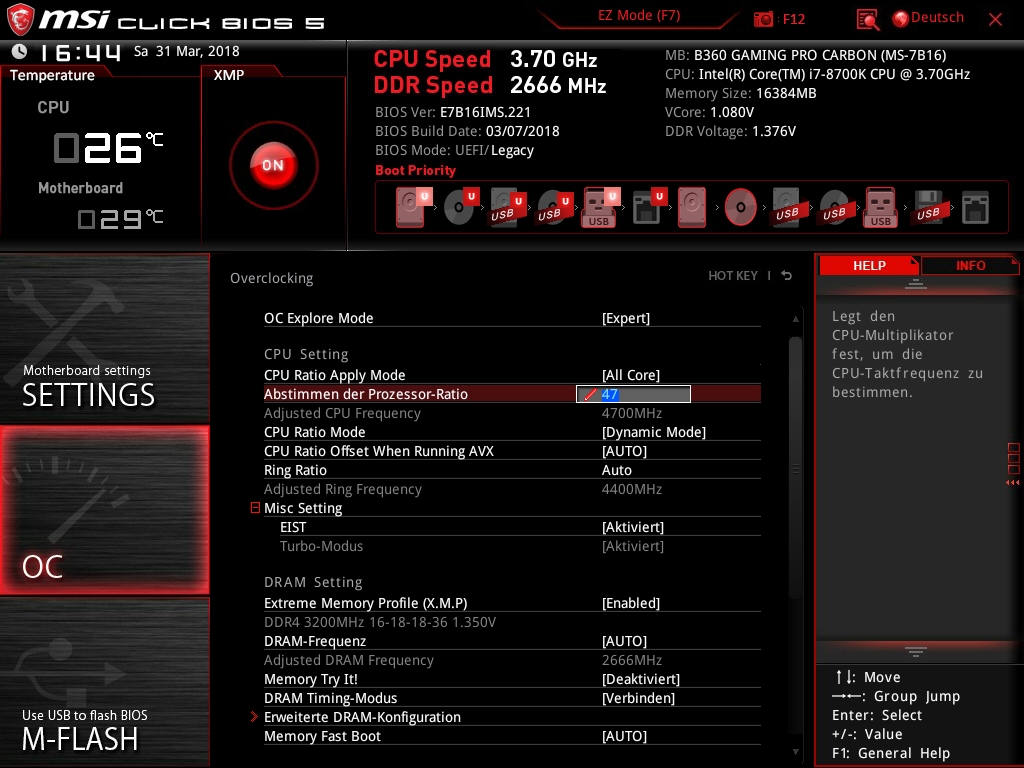Image resolution: width=1024 pixels, height=768 pixels.
Task: Open the OC overclocking menu tile
Action: [x=104, y=510]
